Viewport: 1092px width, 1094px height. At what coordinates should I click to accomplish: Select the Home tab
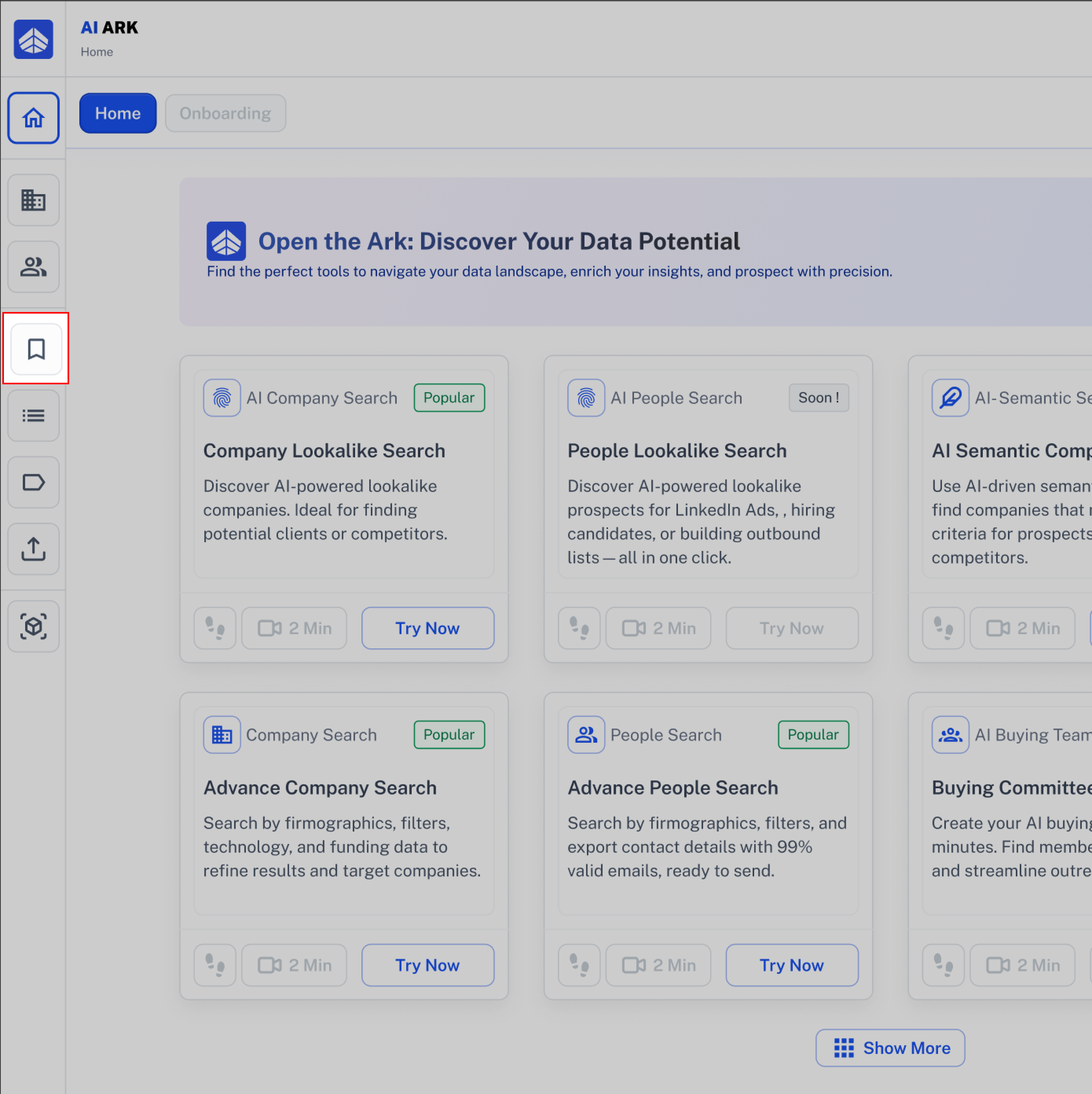(x=118, y=113)
